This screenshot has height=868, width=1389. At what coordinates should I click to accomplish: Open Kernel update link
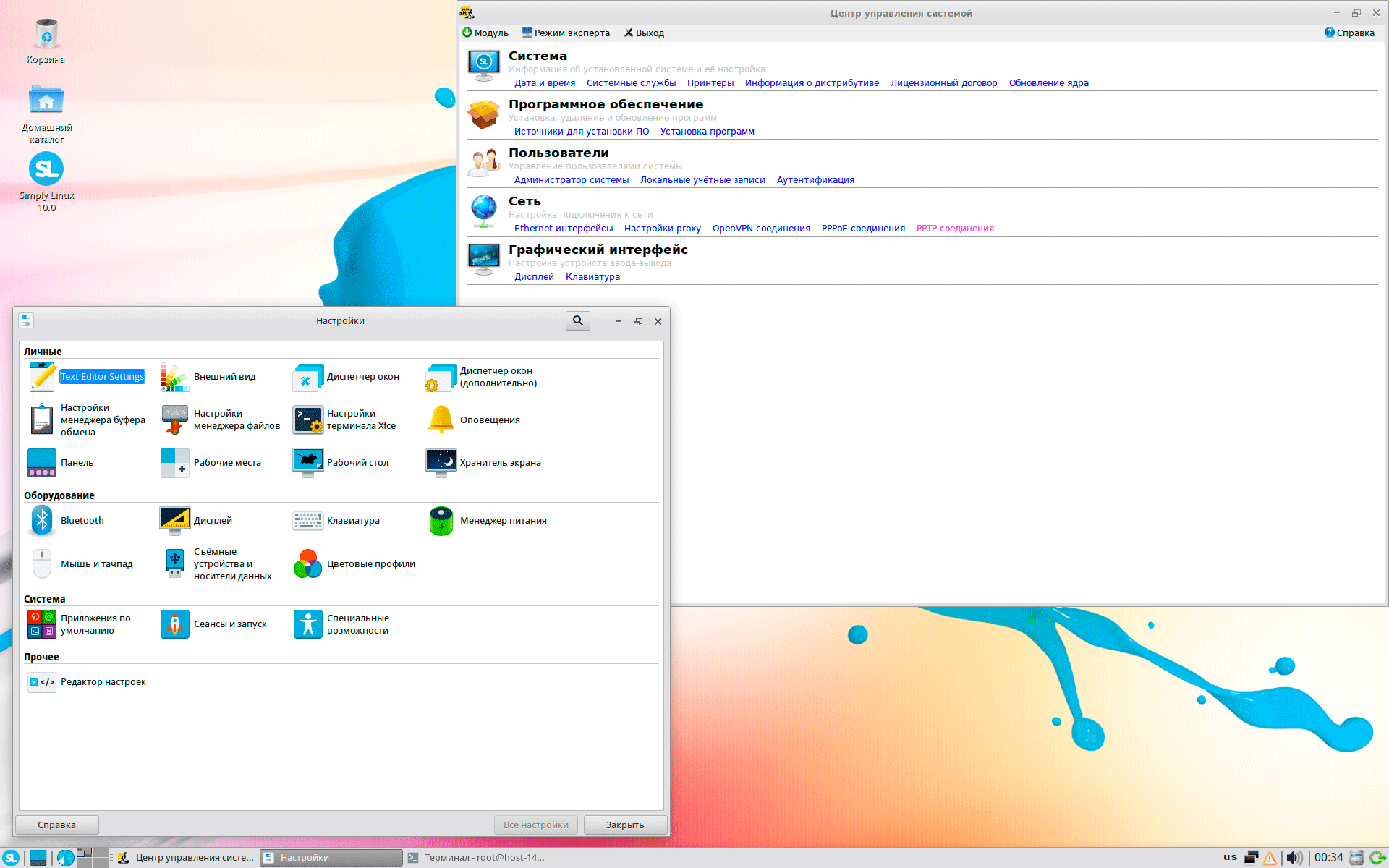click(1048, 83)
